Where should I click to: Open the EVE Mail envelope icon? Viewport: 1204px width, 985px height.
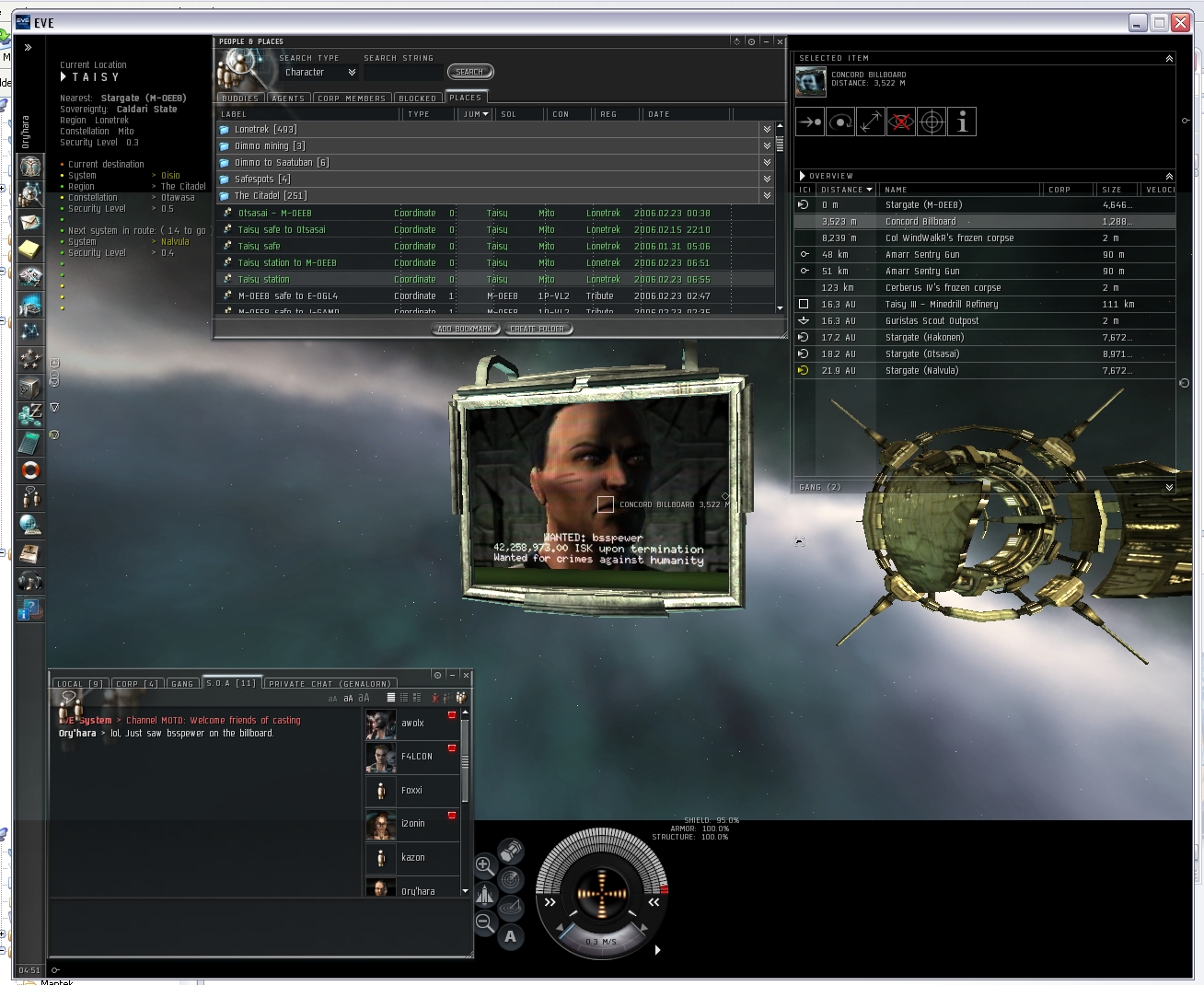click(x=30, y=222)
